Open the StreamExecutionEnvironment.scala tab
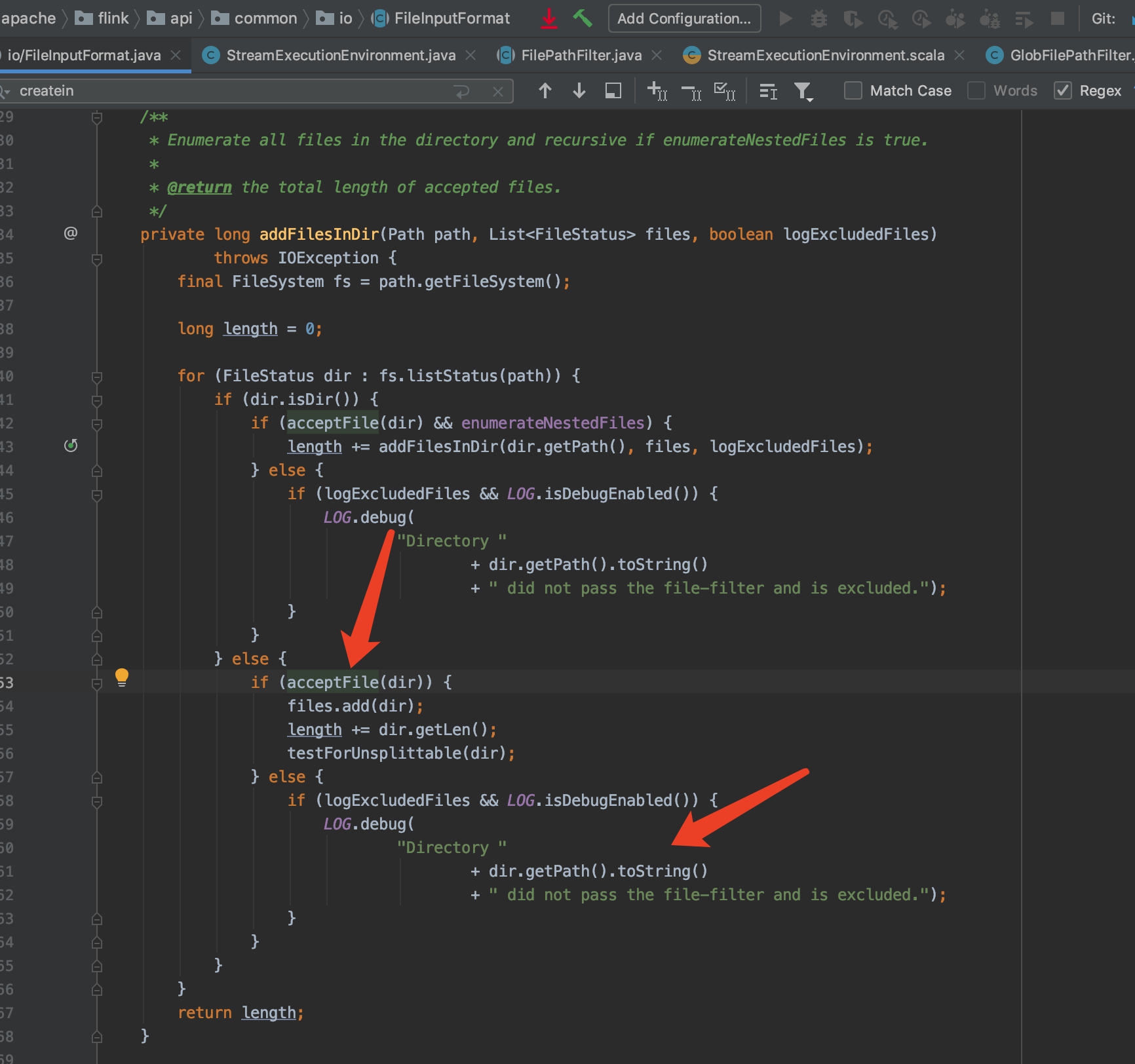The height and width of the screenshot is (1064, 1135). pyautogui.click(x=824, y=55)
